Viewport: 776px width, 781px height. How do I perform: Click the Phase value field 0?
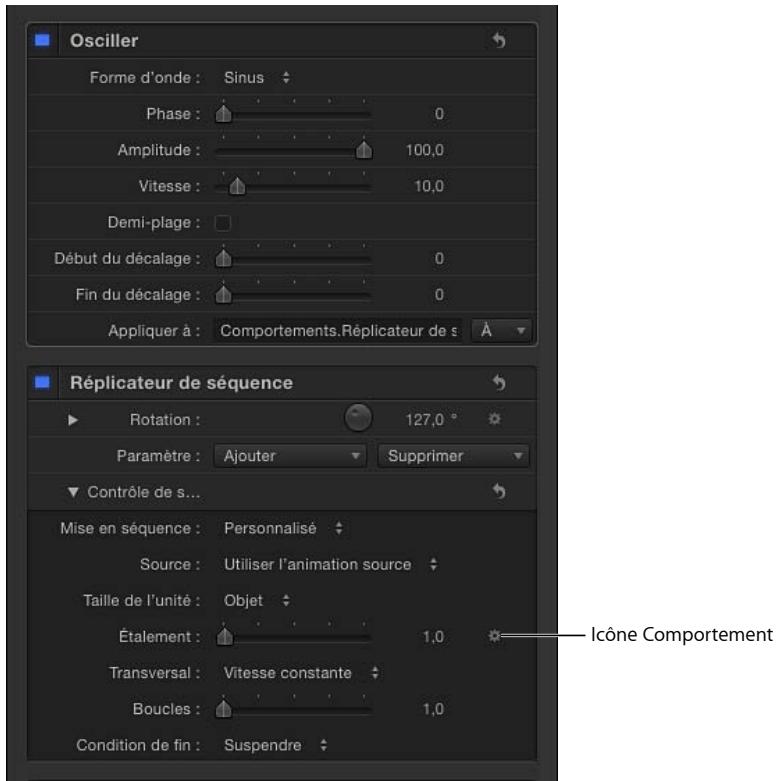coord(439,114)
